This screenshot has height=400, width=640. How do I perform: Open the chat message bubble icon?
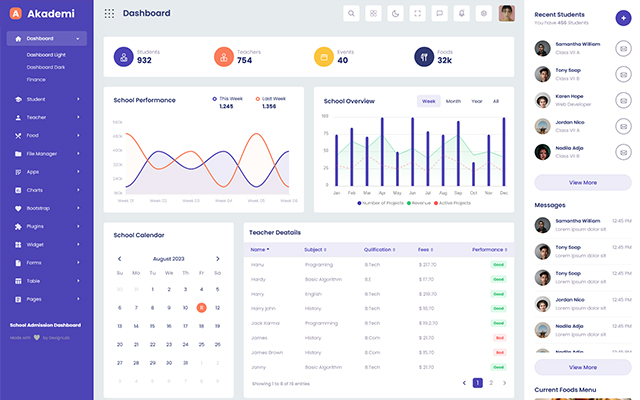[439, 14]
